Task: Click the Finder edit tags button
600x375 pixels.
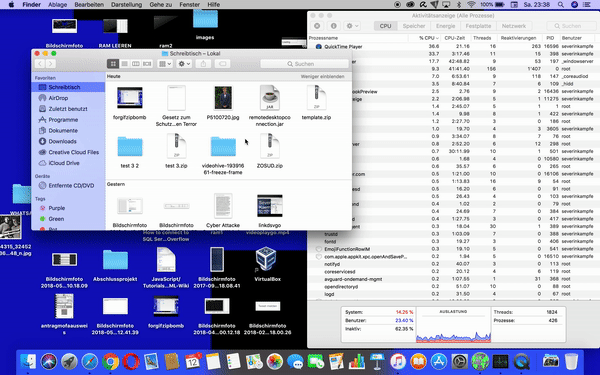Action: tap(223, 64)
